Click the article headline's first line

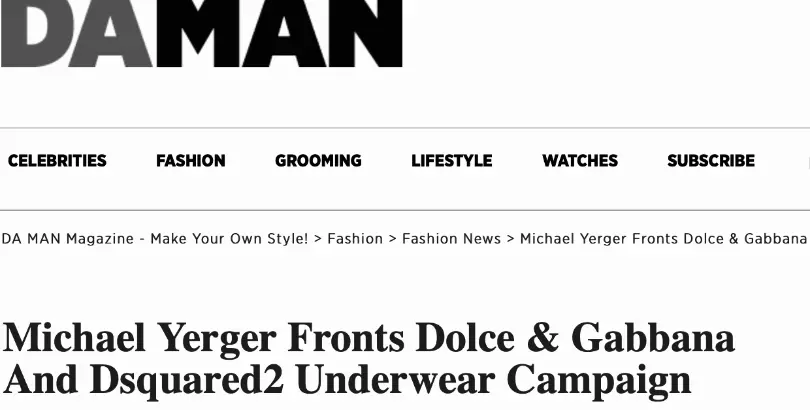pos(369,340)
